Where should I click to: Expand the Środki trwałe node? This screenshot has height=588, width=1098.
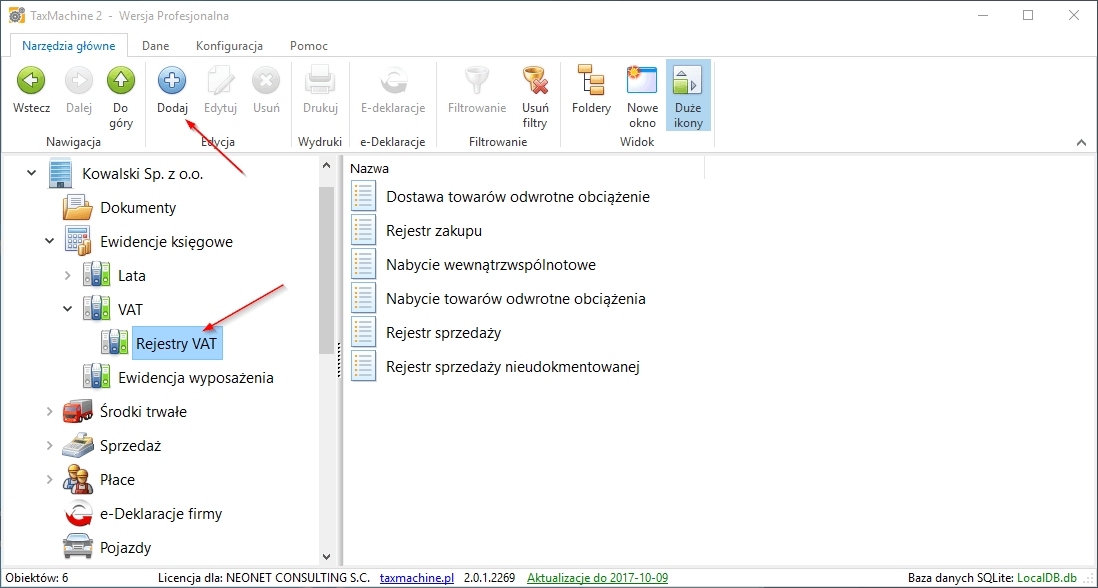[x=49, y=412]
